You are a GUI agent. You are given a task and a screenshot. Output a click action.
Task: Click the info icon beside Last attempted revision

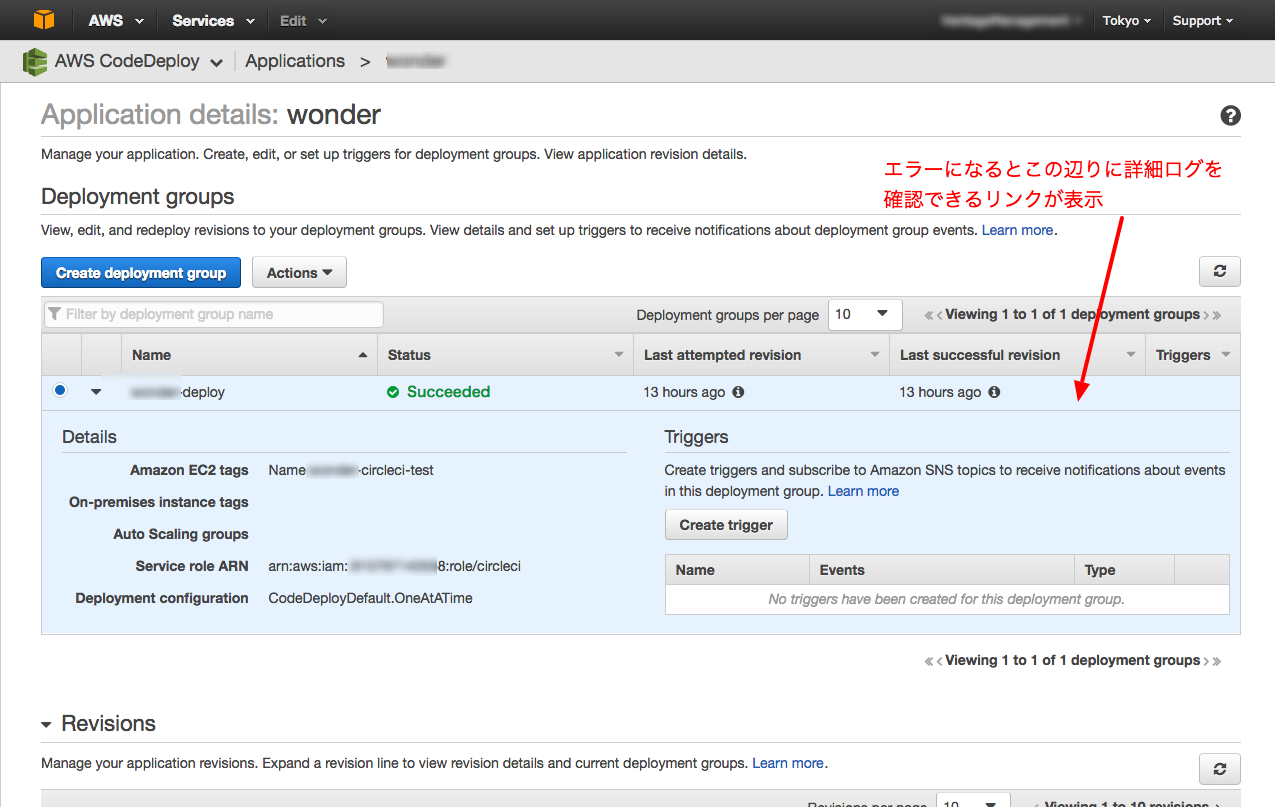coord(737,392)
